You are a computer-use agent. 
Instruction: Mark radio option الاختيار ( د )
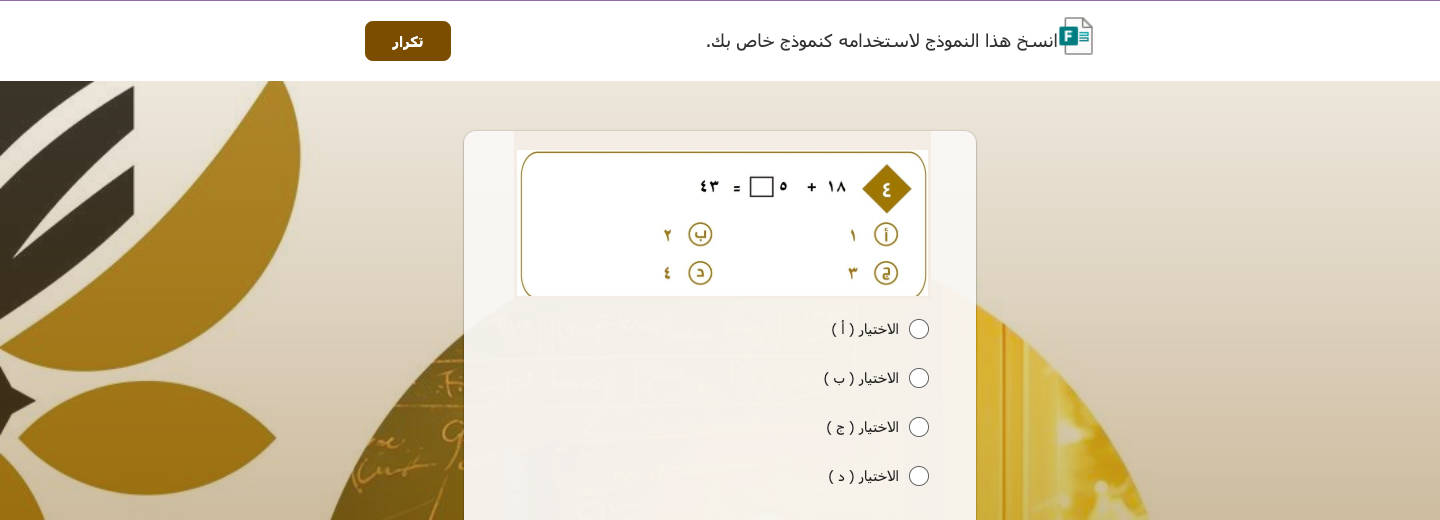(919, 476)
